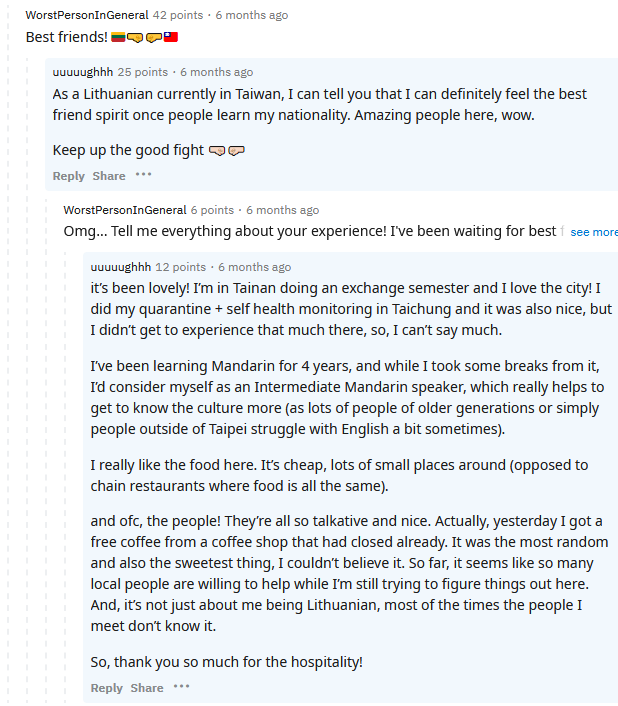The image size is (618, 706).
Task: Click the left-facing fist emoji after 'good fight'
Action: [x=217, y=150]
